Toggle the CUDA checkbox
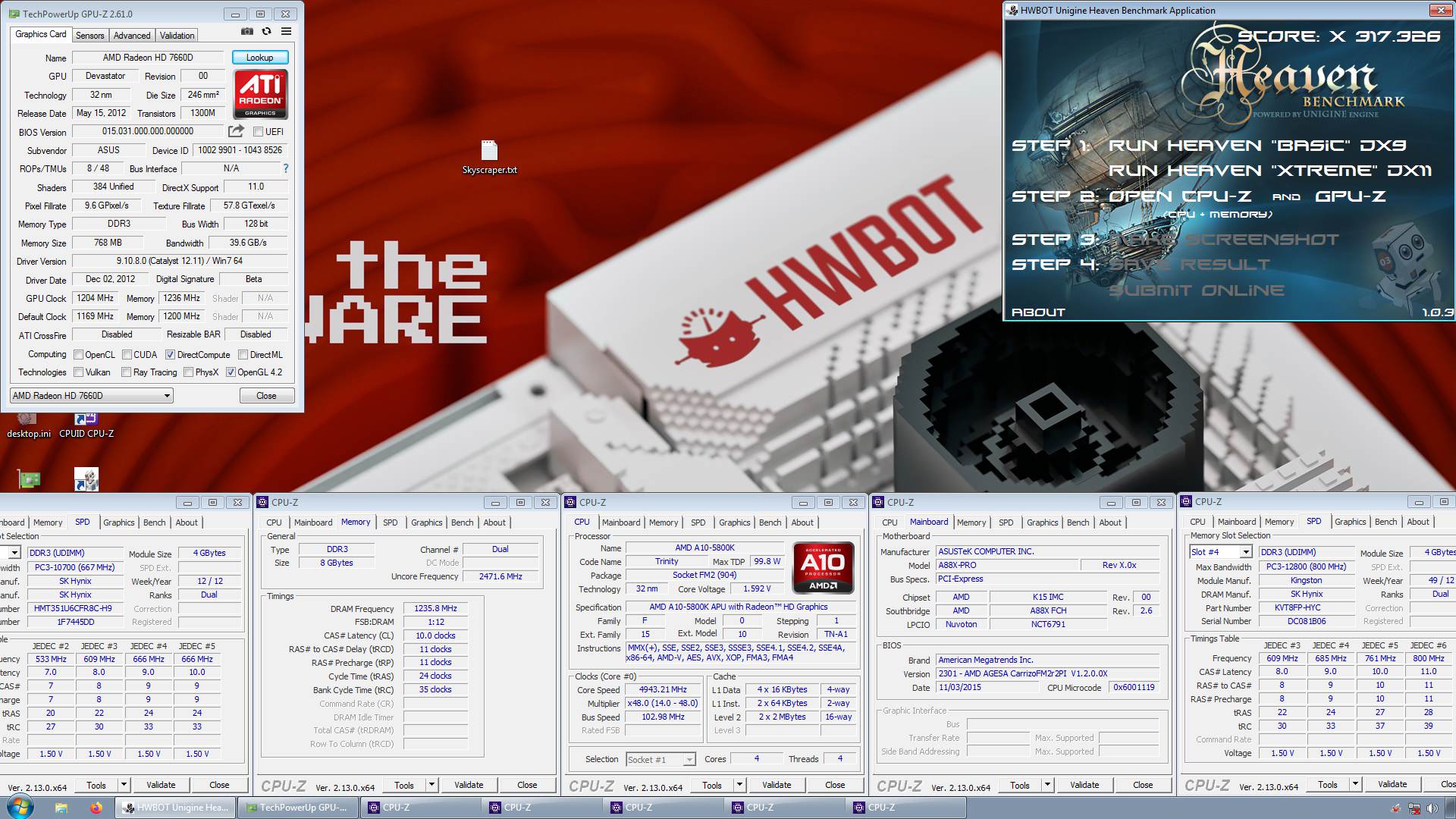 point(127,355)
